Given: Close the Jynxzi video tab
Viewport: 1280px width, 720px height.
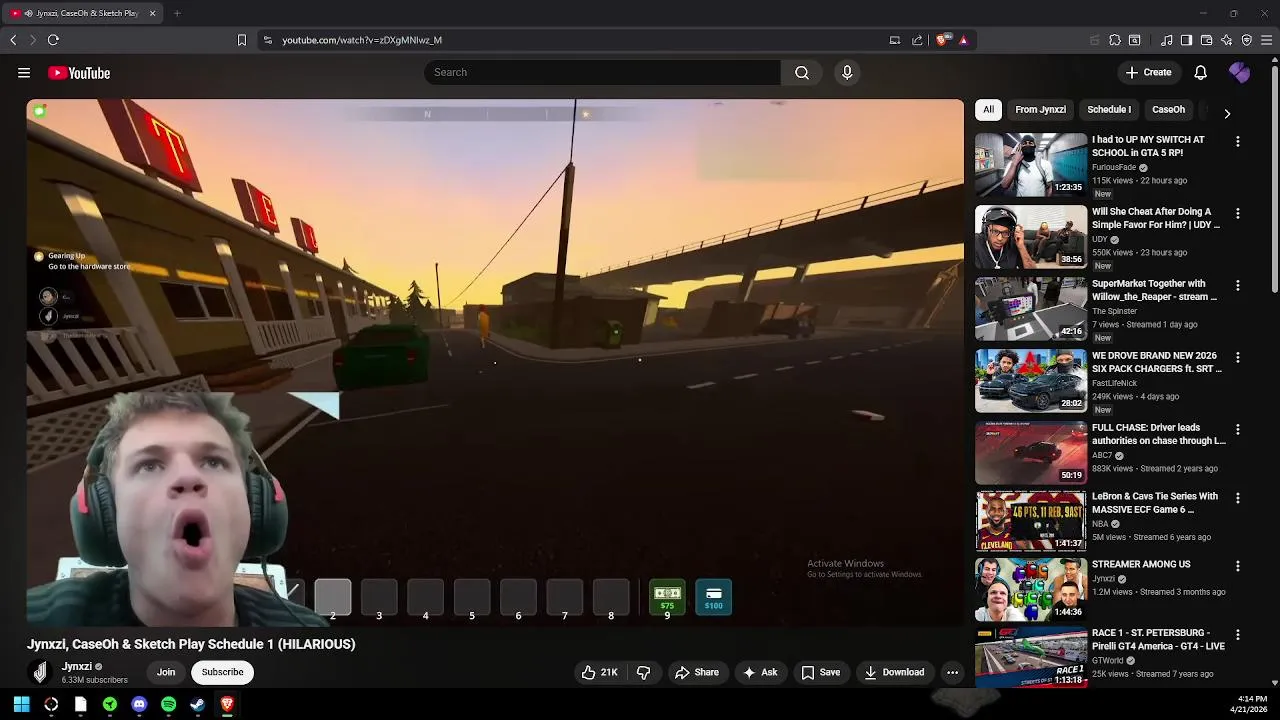Looking at the screenshot, I should point(153,13).
